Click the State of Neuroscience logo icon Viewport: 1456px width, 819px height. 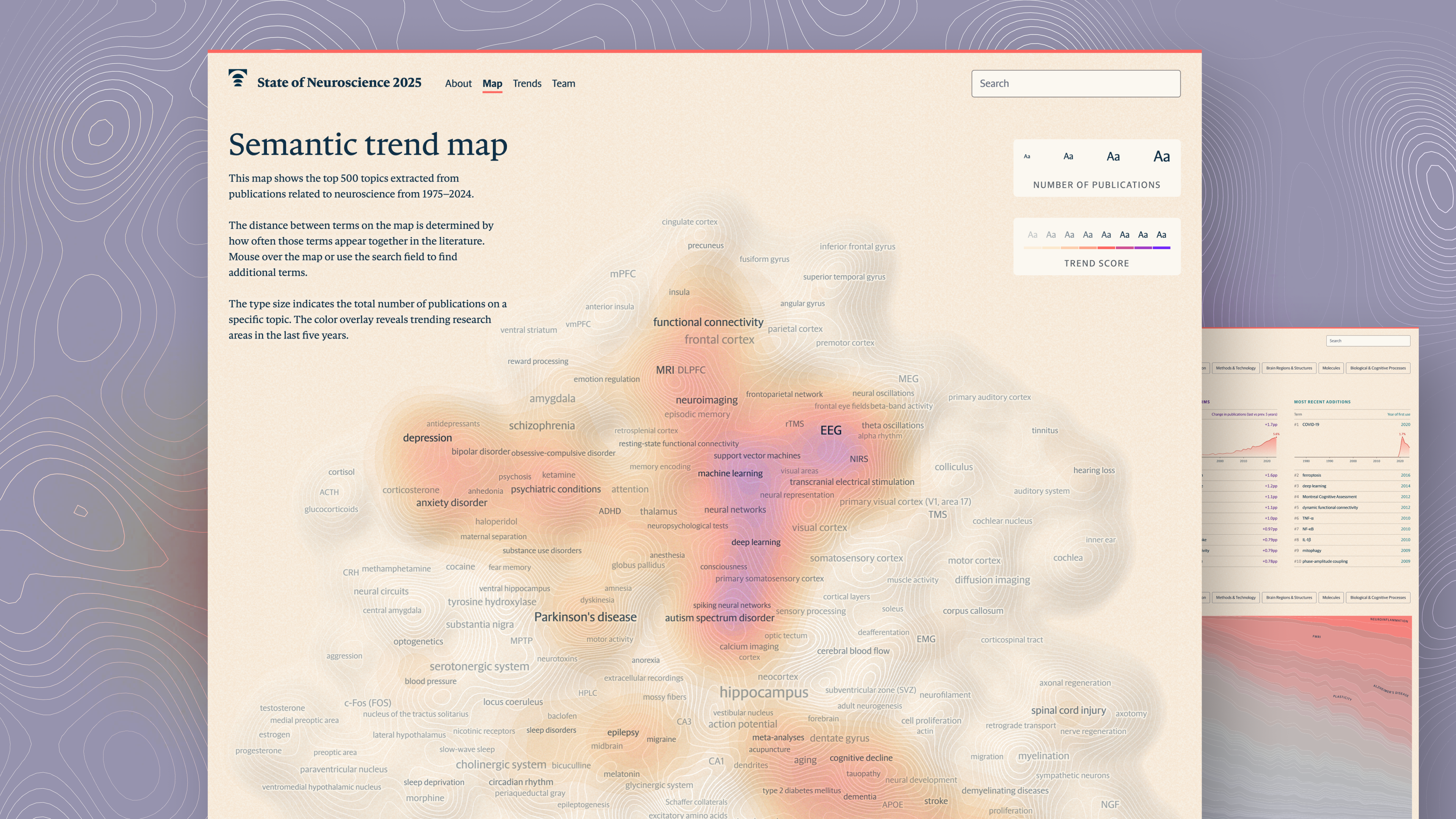(238, 78)
